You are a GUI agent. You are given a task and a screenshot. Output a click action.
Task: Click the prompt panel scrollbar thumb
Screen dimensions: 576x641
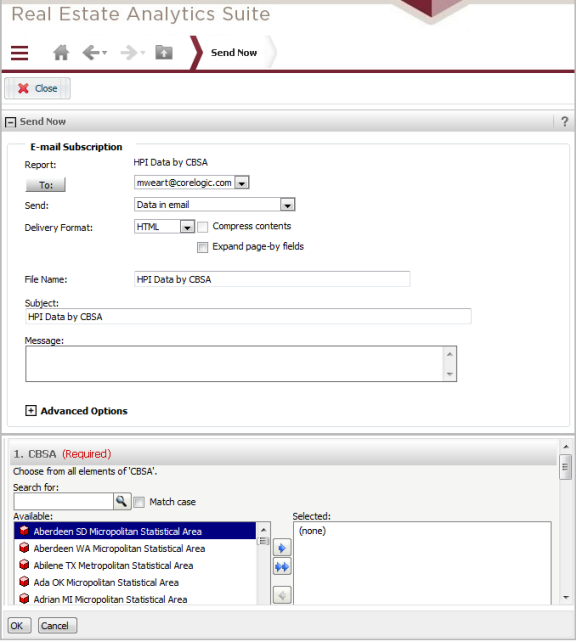pos(565,467)
